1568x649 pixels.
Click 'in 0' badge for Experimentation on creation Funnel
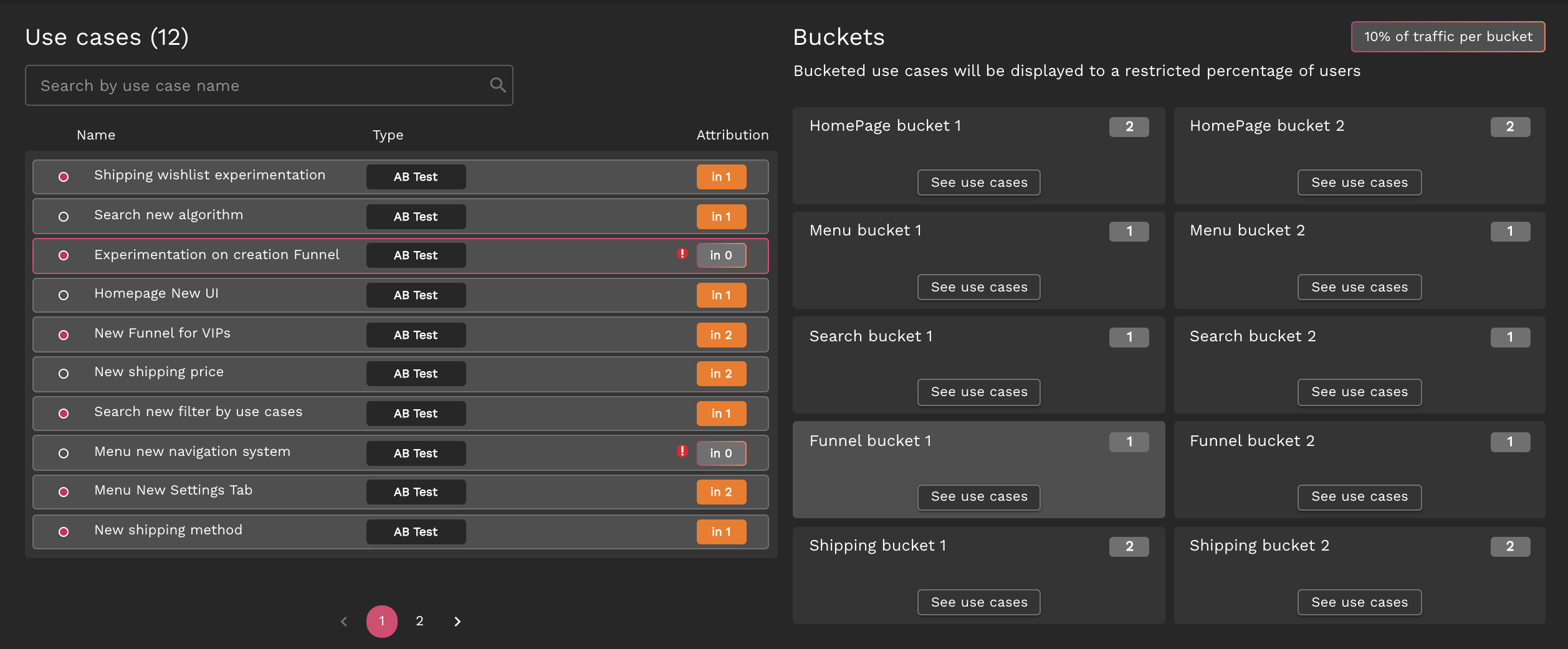(x=721, y=255)
